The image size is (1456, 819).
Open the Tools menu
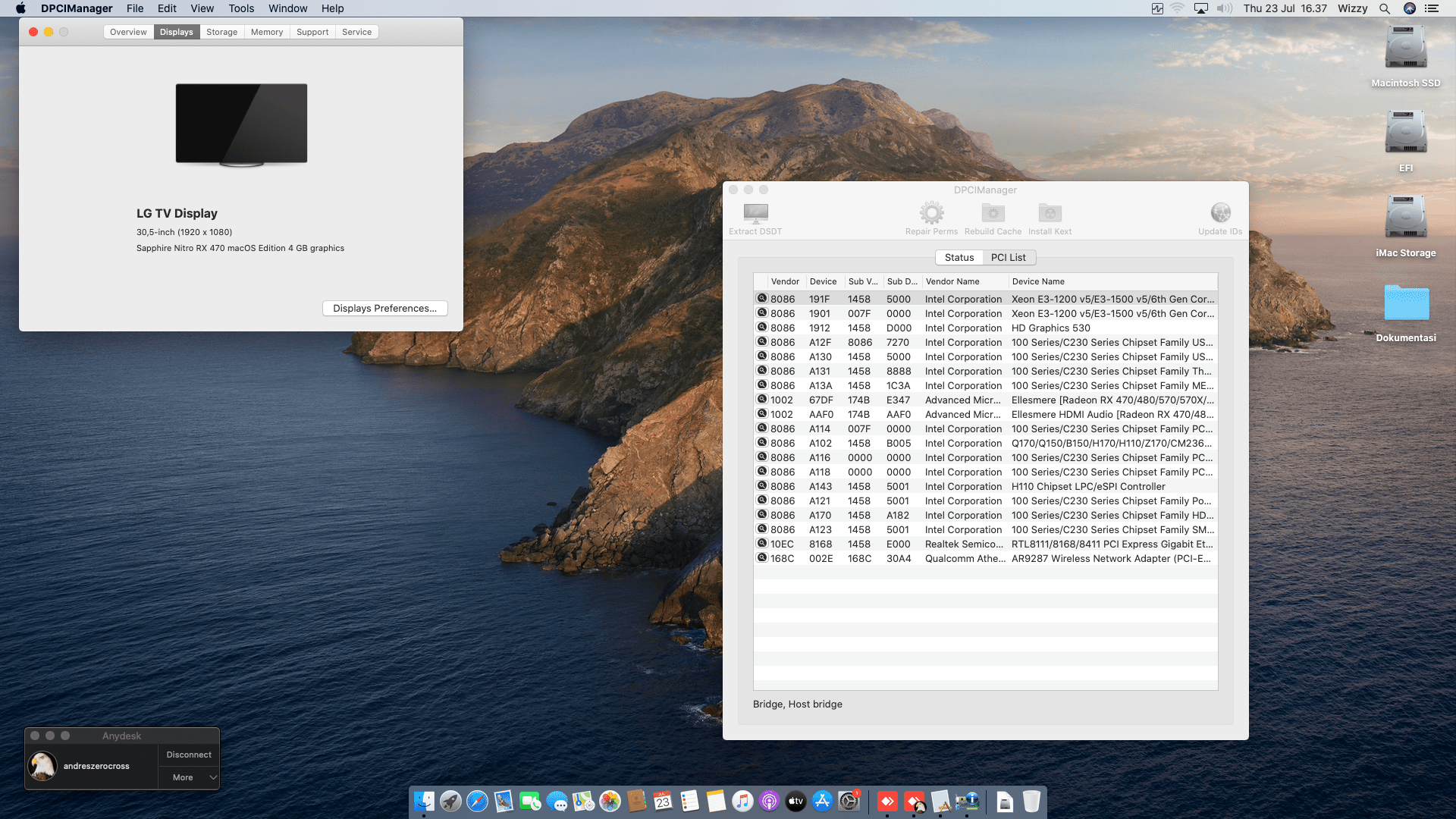click(x=241, y=8)
